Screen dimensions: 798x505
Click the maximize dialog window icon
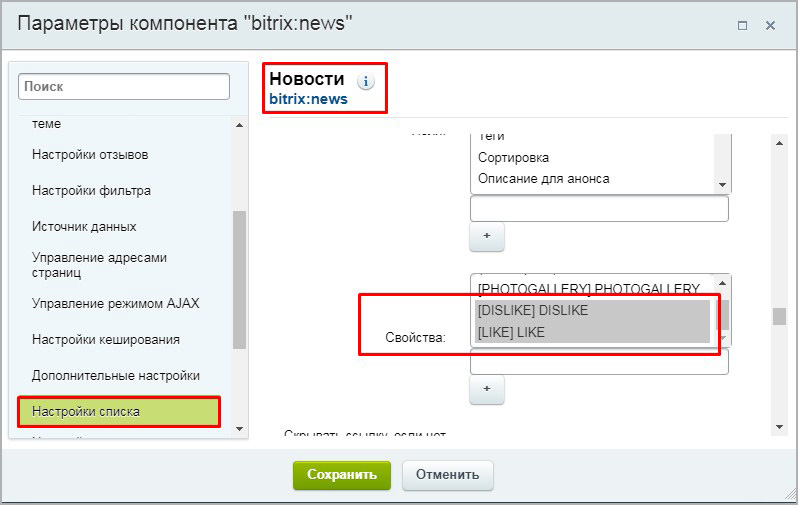[742, 25]
